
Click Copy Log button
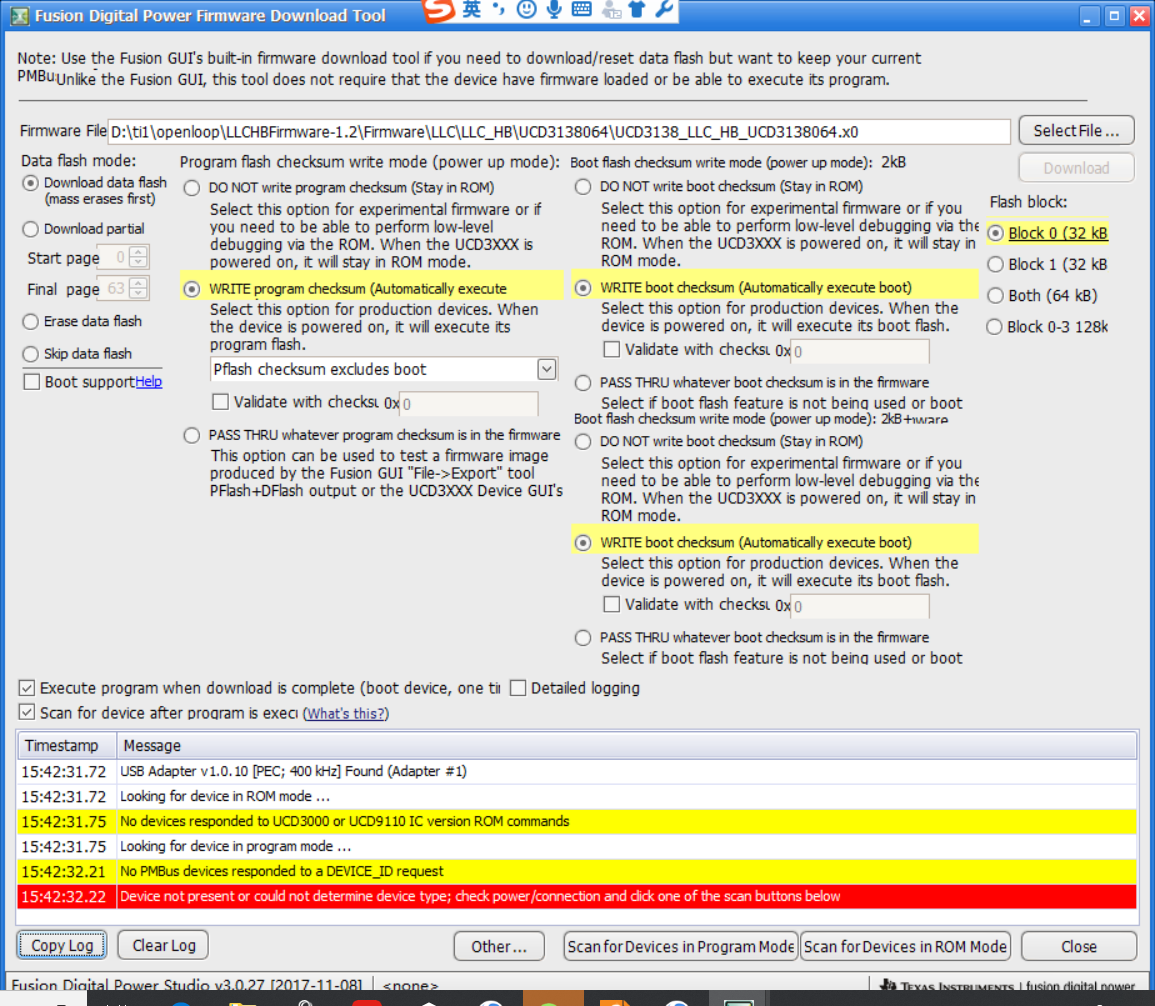click(62, 946)
